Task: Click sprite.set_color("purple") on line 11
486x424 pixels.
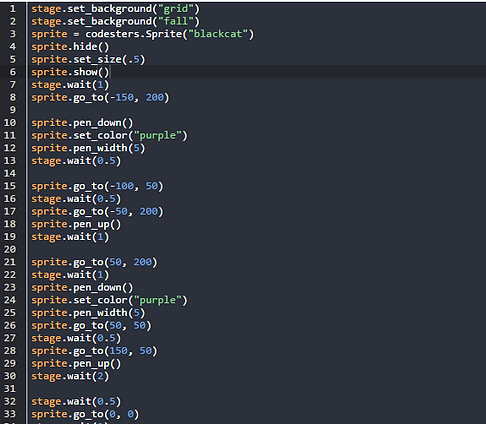Action: 109,136
